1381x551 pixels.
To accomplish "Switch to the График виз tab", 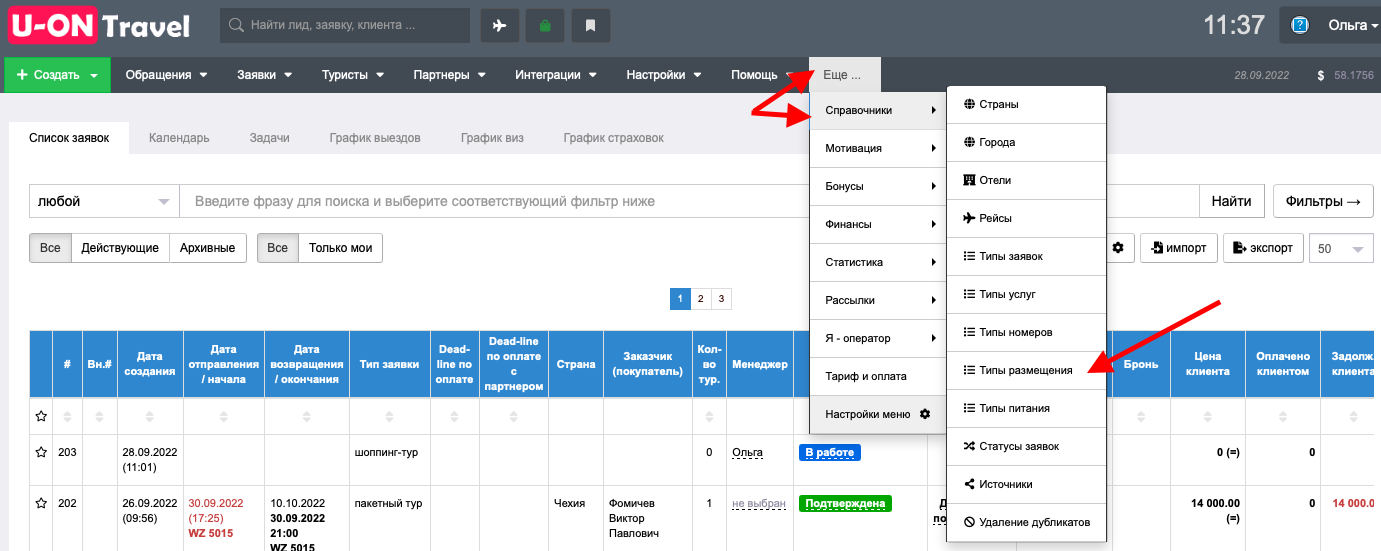I will (x=492, y=138).
